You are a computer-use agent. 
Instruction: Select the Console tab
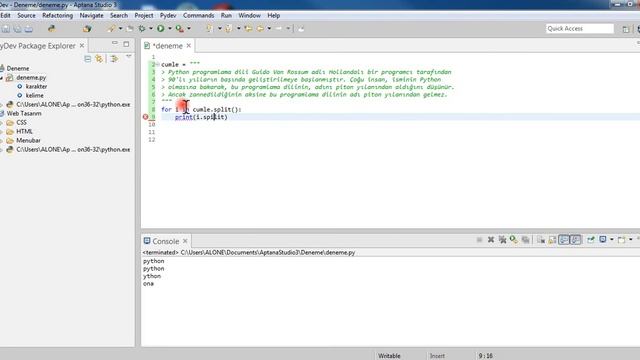click(x=166, y=241)
